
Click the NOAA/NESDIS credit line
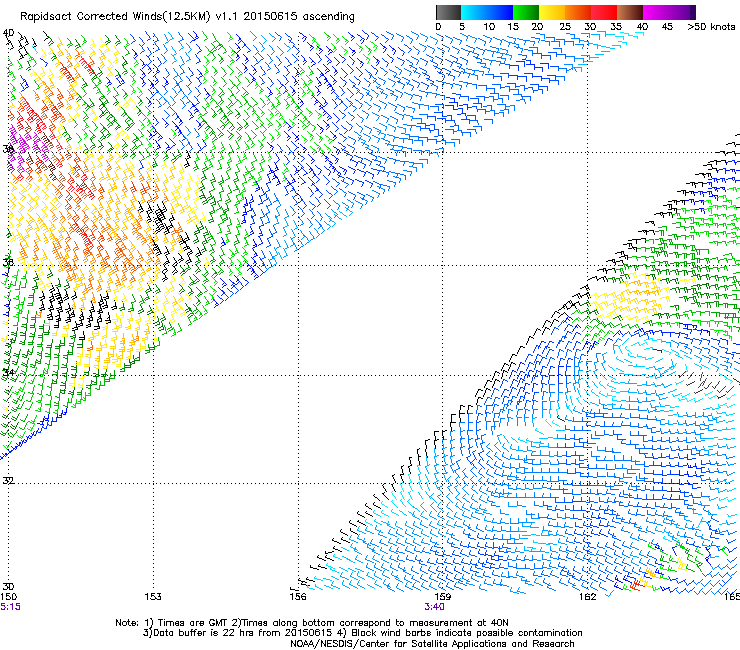tap(432, 644)
